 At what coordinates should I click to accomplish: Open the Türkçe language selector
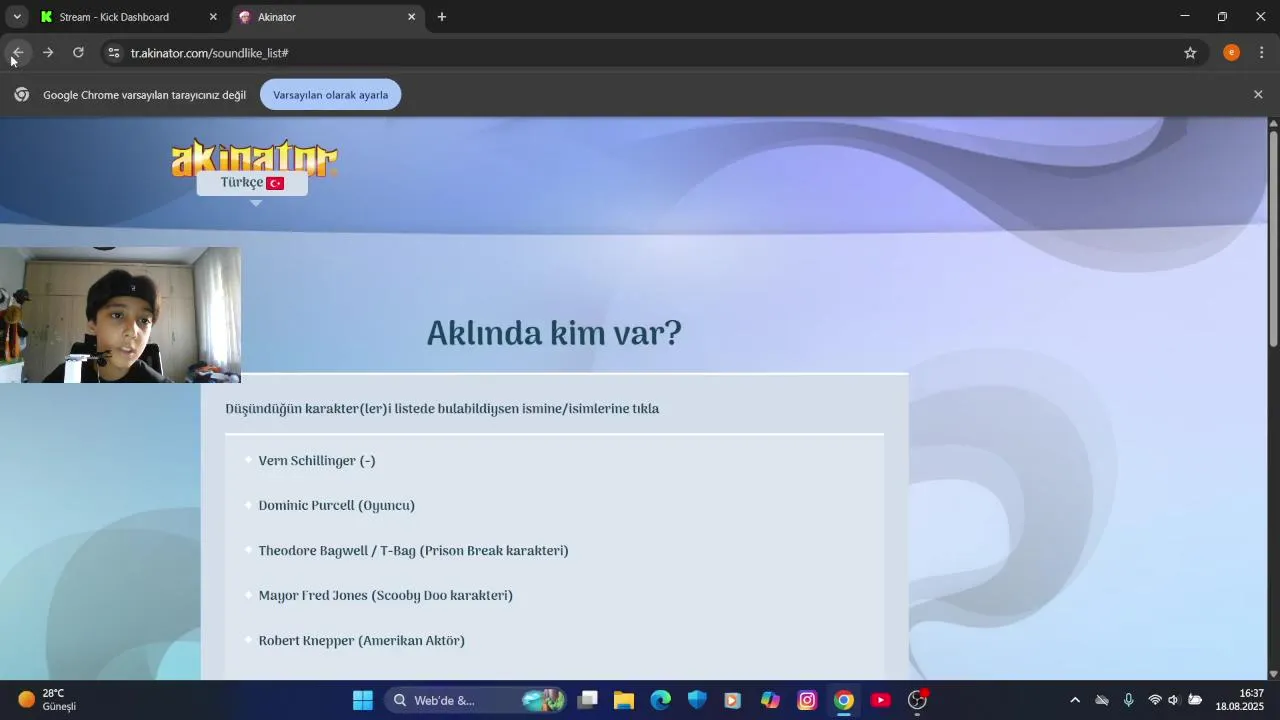252,183
